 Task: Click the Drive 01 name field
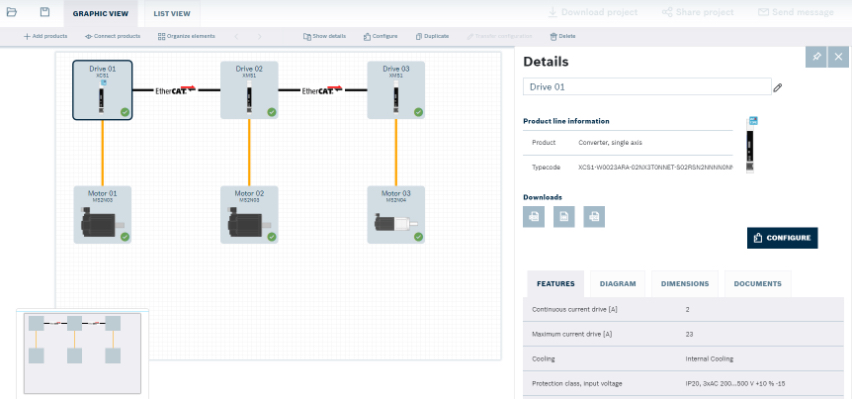pos(647,87)
